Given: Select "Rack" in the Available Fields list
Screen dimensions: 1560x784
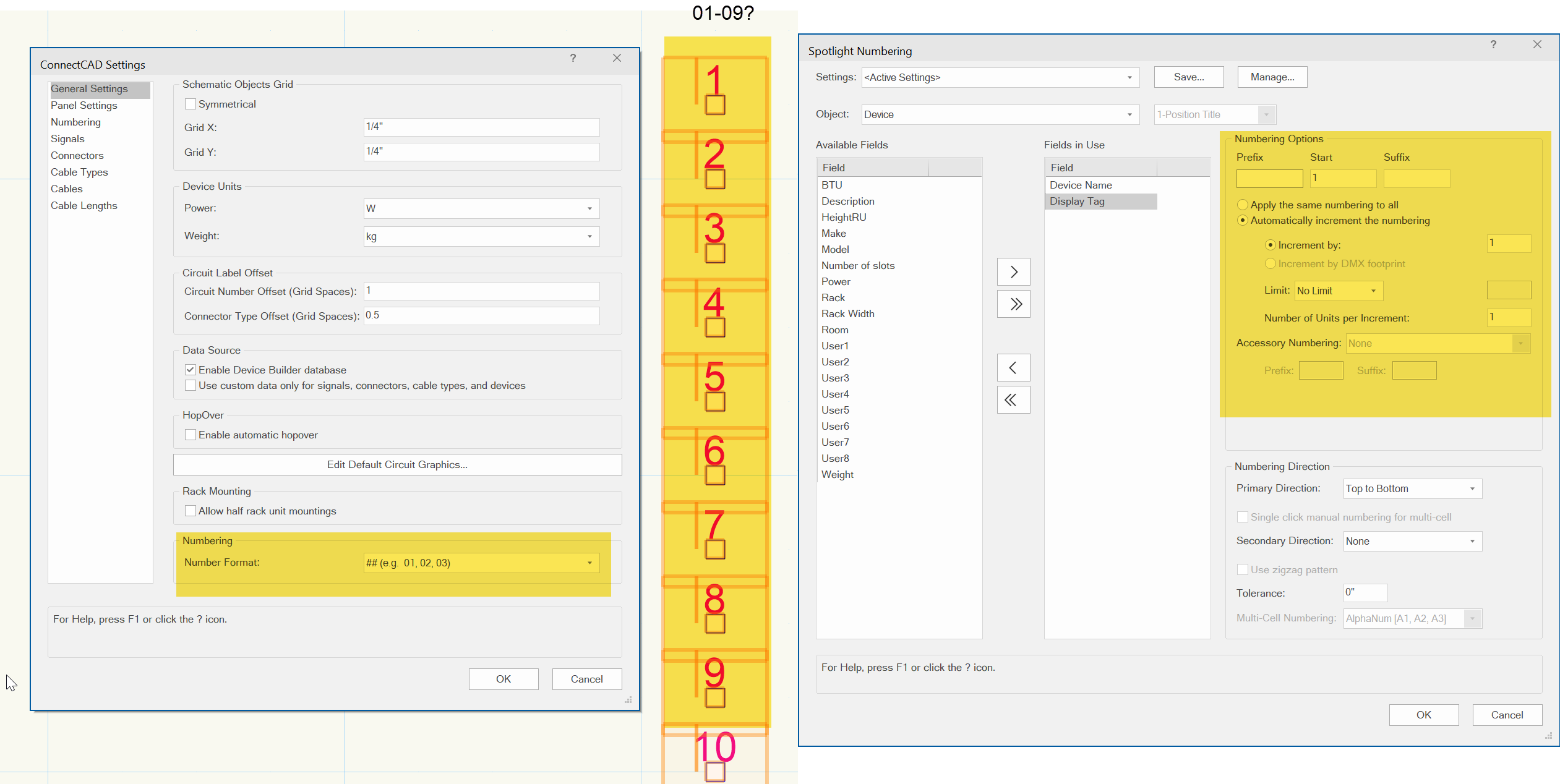Looking at the screenshot, I should coord(833,297).
